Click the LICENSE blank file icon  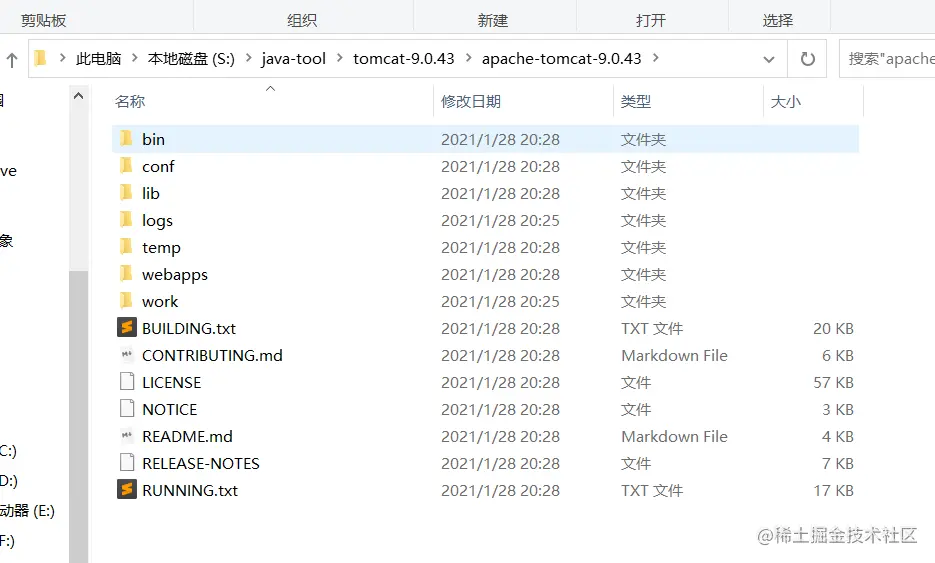pos(126,382)
